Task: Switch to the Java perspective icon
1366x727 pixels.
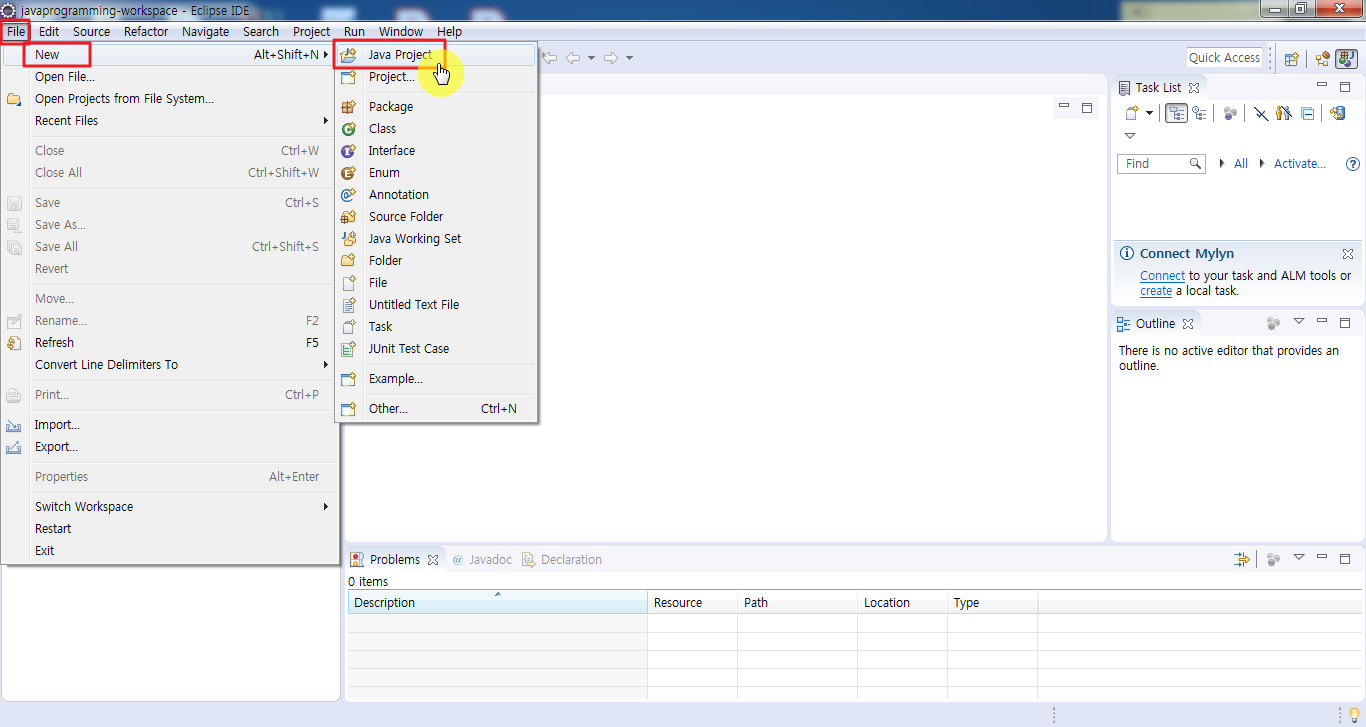Action: pos(1346,58)
